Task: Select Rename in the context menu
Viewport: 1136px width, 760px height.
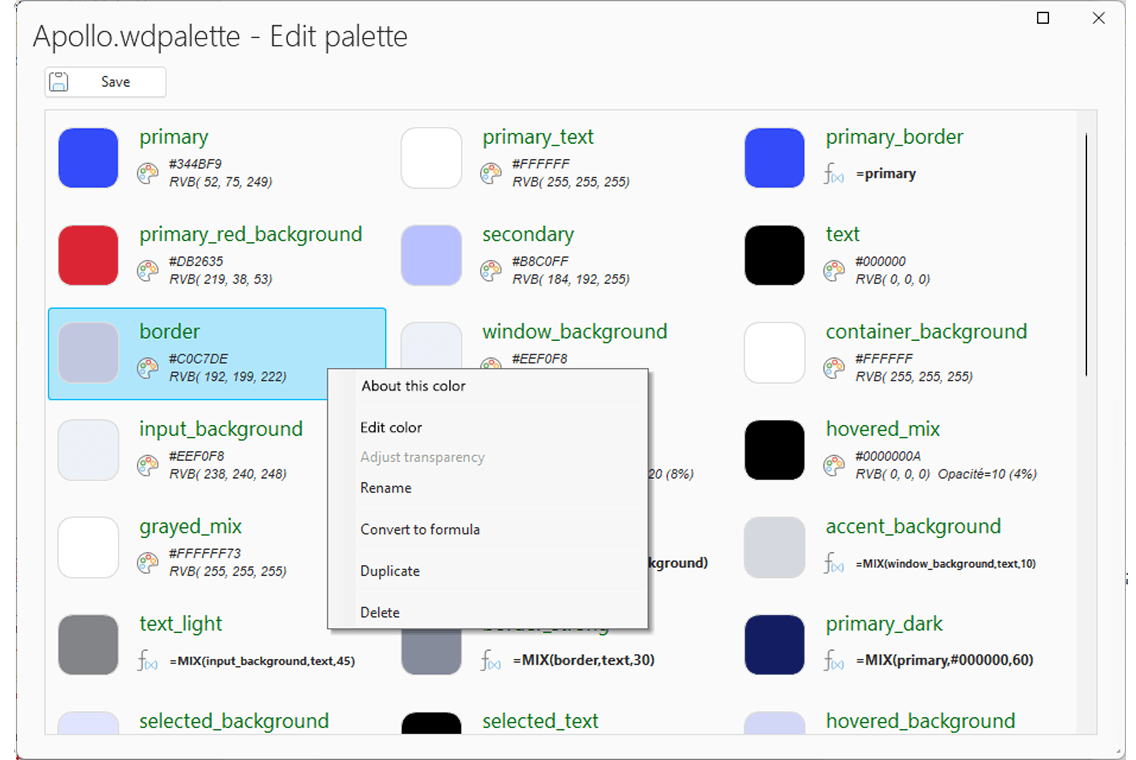Action: click(386, 488)
